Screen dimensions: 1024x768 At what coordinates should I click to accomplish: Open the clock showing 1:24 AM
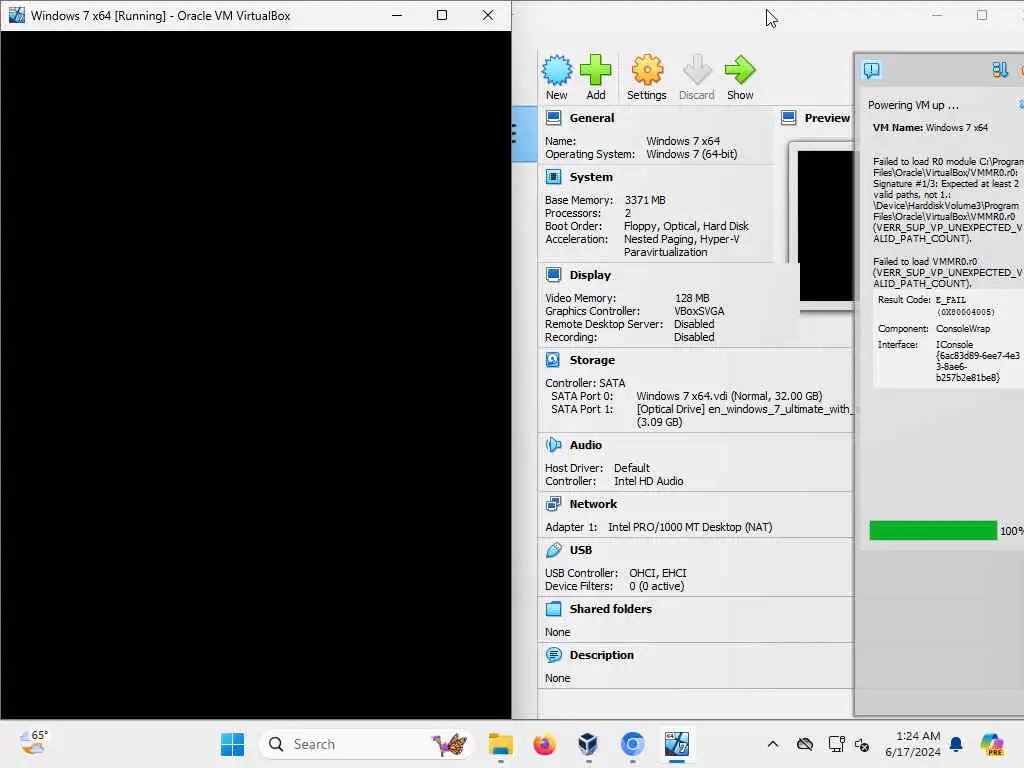(x=912, y=744)
